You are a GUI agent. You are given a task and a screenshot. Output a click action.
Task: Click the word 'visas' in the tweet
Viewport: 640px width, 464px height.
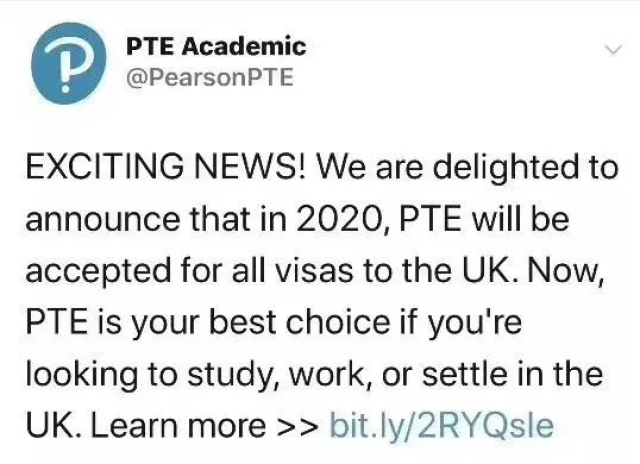(x=315, y=271)
